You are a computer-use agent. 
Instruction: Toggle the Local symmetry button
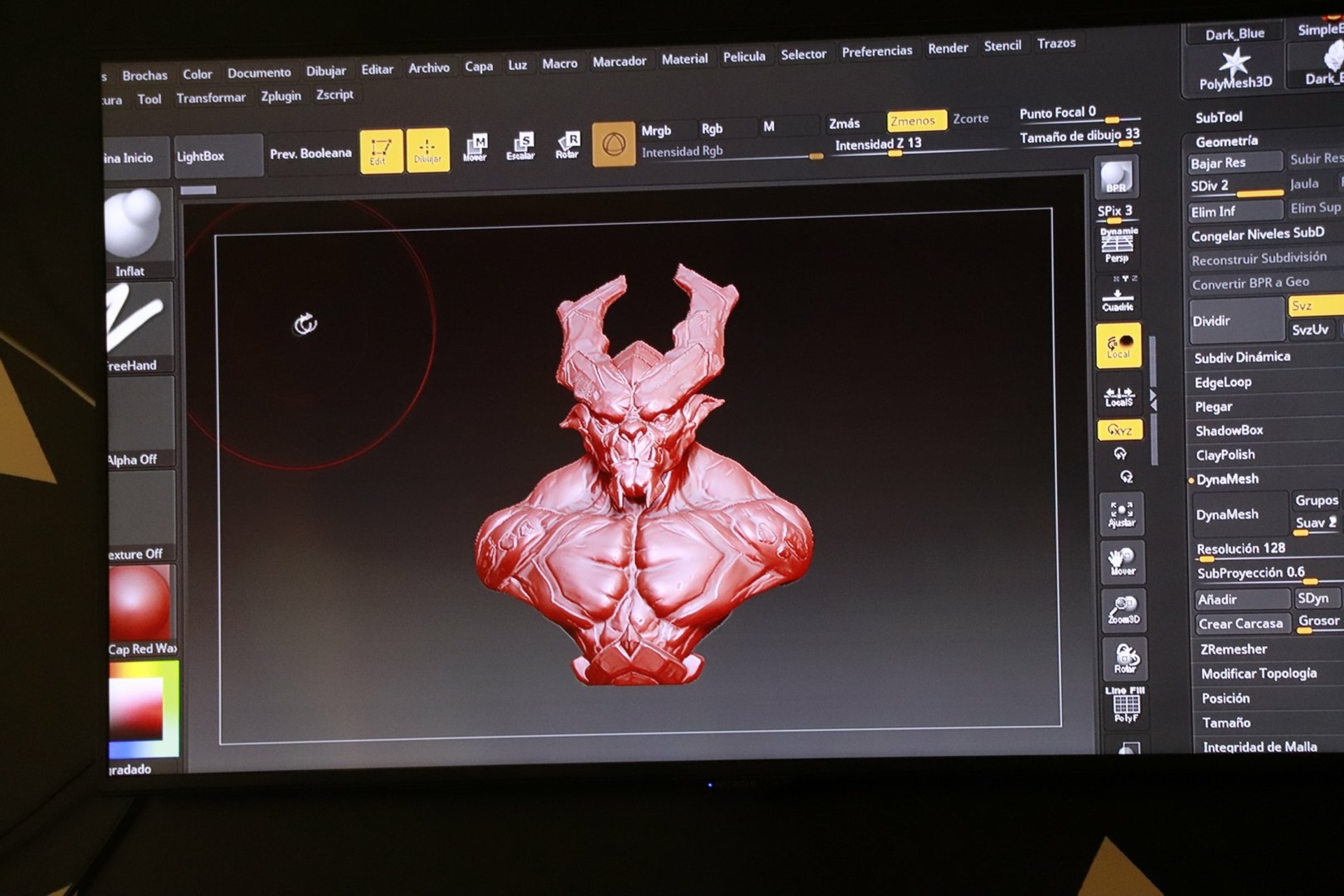1119,345
